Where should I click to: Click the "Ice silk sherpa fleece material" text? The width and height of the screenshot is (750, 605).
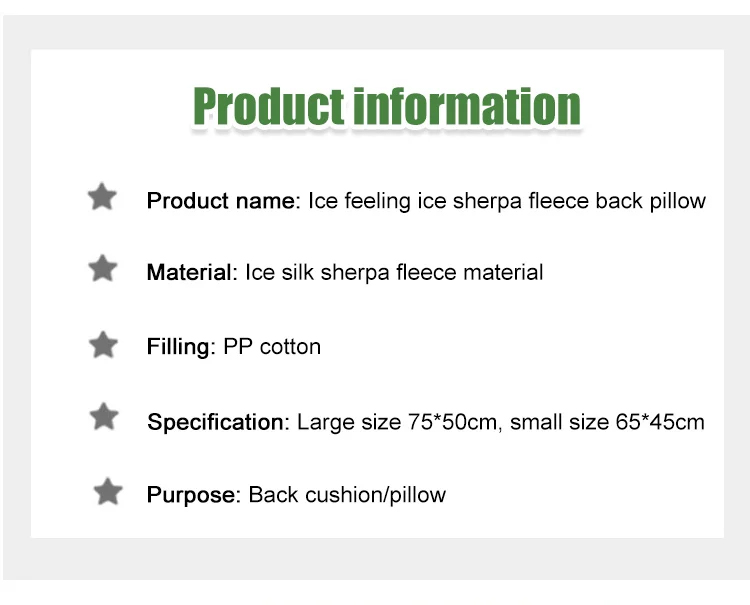point(394,272)
